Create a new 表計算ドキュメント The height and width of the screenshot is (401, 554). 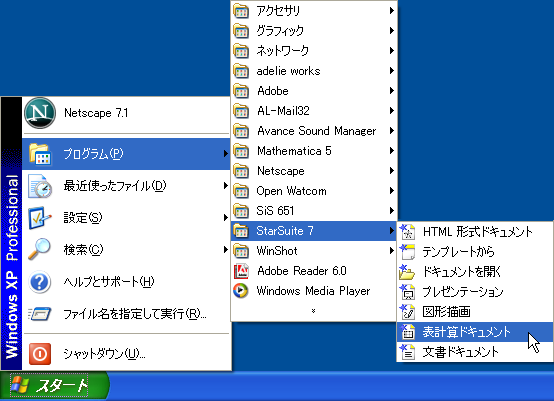click(x=475, y=332)
